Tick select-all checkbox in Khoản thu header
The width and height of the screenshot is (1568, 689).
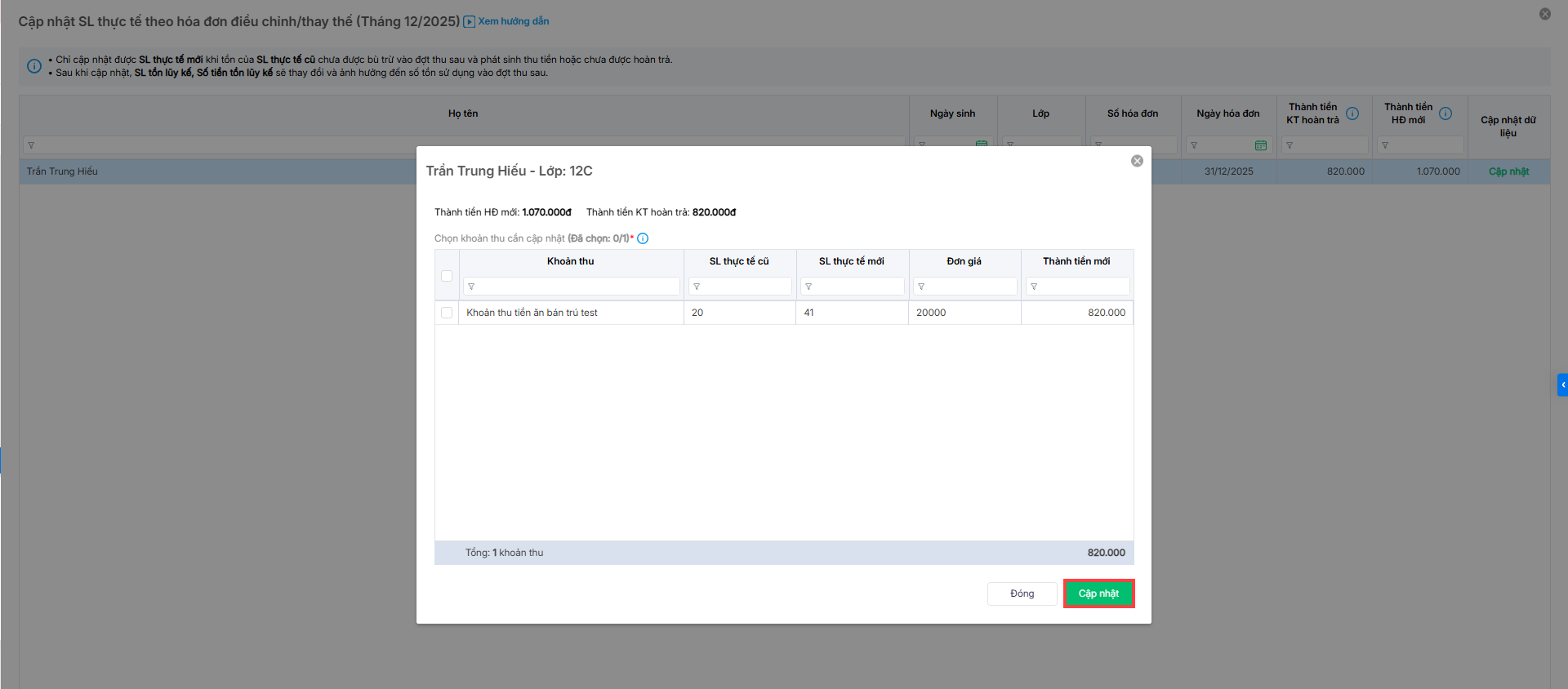pyautogui.click(x=447, y=276)
